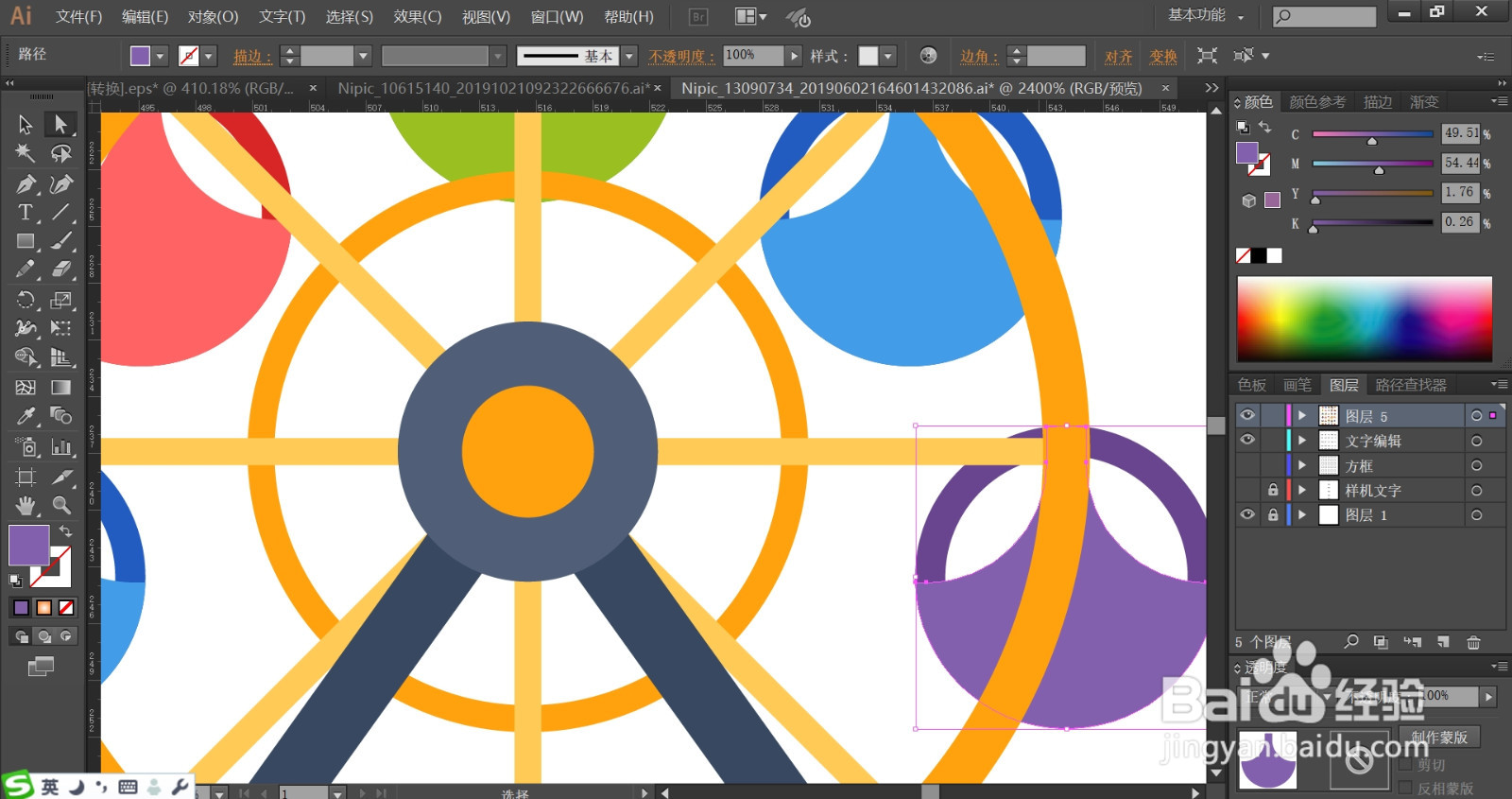Viewport: 1512px width, 799px height.
Task: Check the 反相蒙版 checkbox
Action: 1405,788
